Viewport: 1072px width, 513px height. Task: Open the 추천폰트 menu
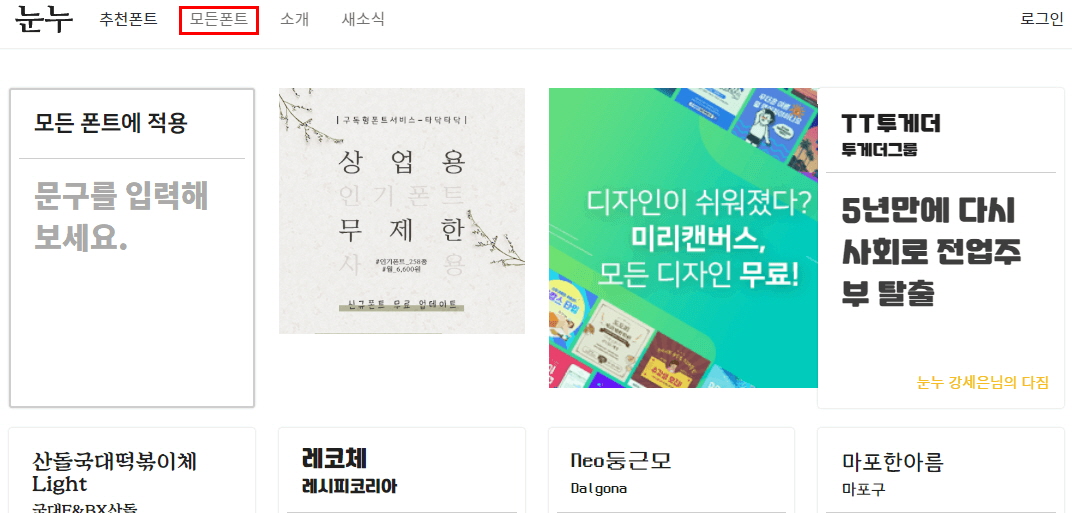[129, 19]
